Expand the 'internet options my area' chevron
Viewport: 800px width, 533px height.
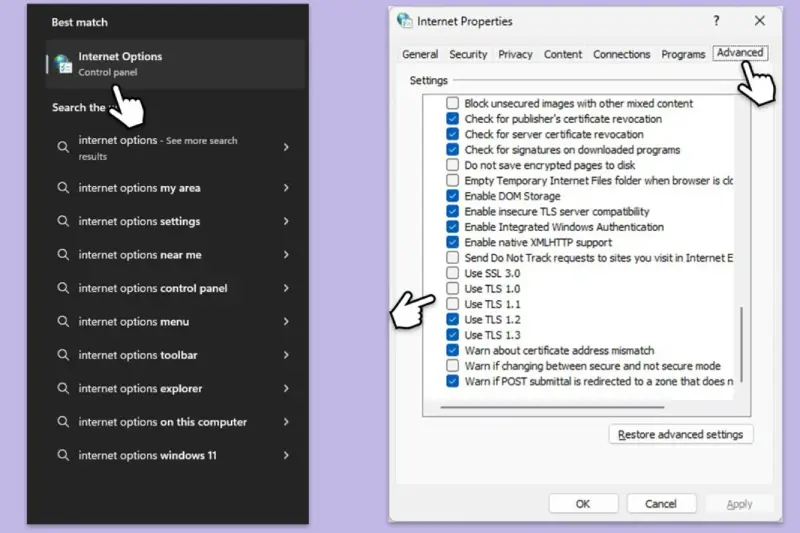point(286,188)
